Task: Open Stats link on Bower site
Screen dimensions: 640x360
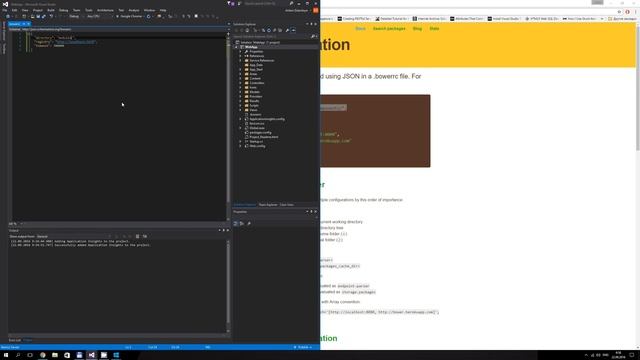Action: click(x=434, y=29)
